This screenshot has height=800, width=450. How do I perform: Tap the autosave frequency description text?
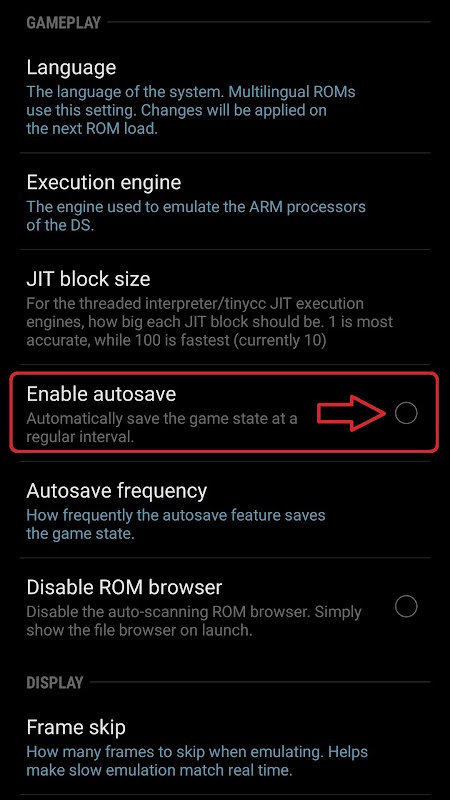176,524
